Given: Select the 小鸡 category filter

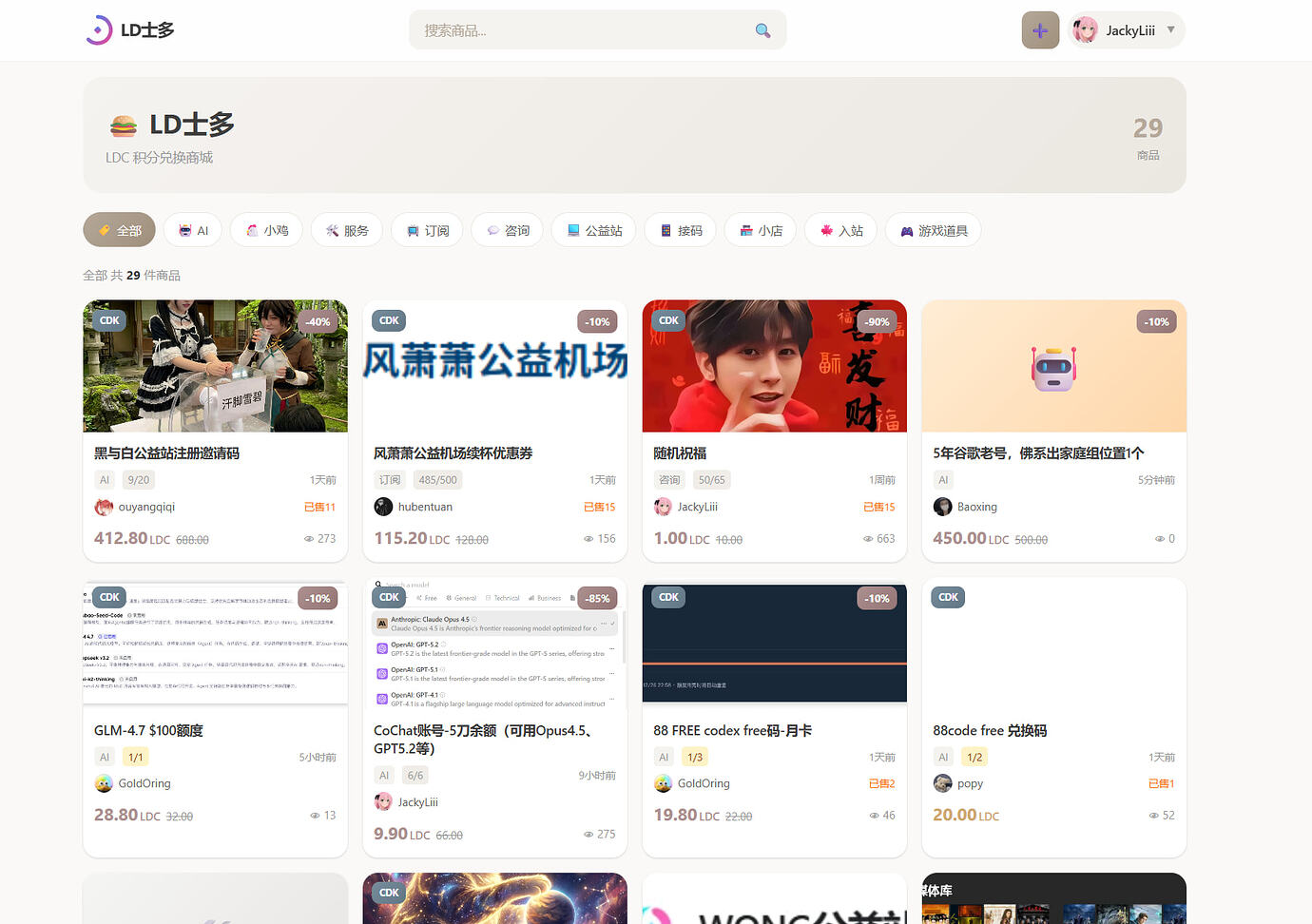Looking at the screenshot, I should (267, 230).
